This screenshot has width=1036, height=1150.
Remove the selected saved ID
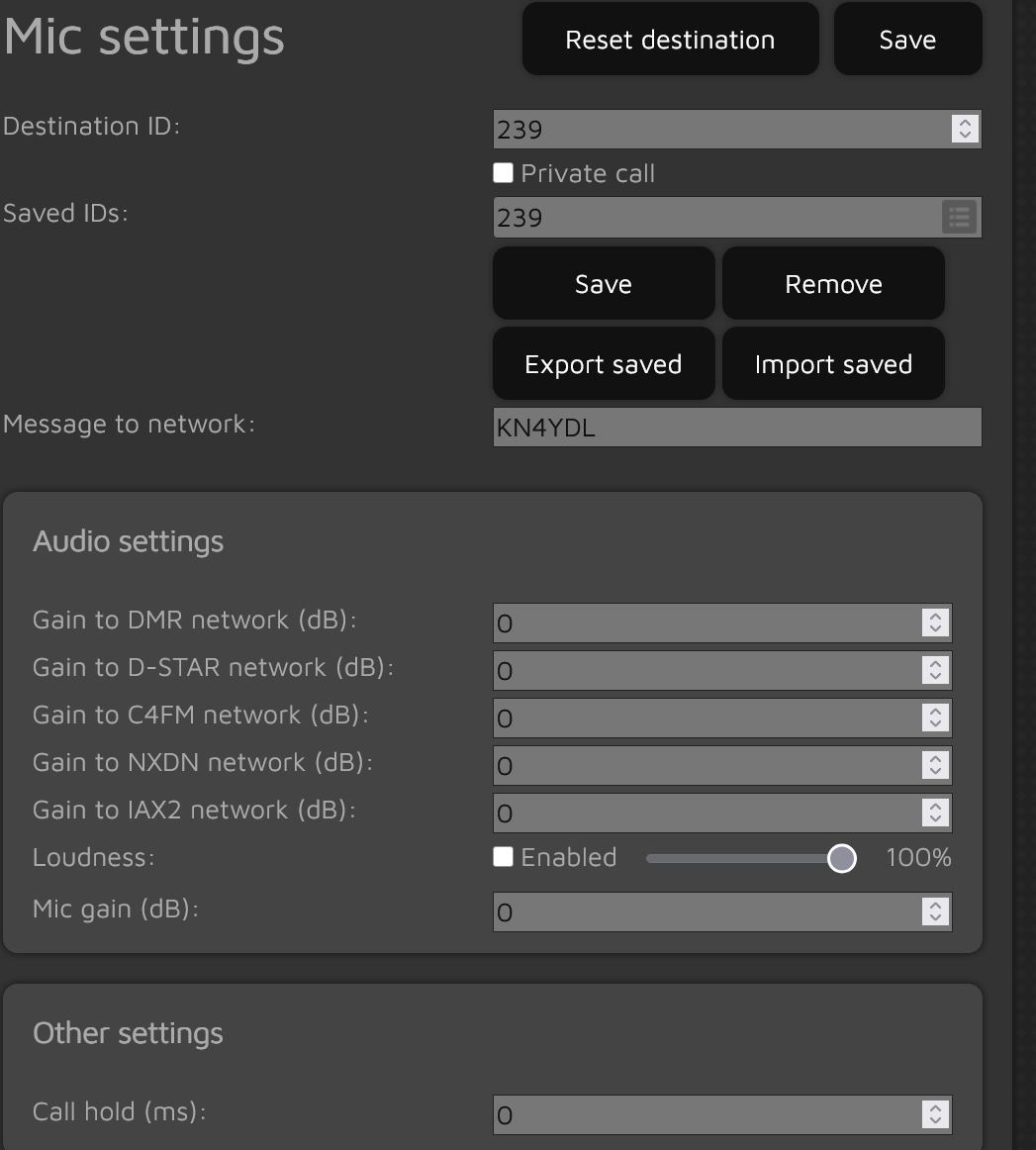pos(833,284)
